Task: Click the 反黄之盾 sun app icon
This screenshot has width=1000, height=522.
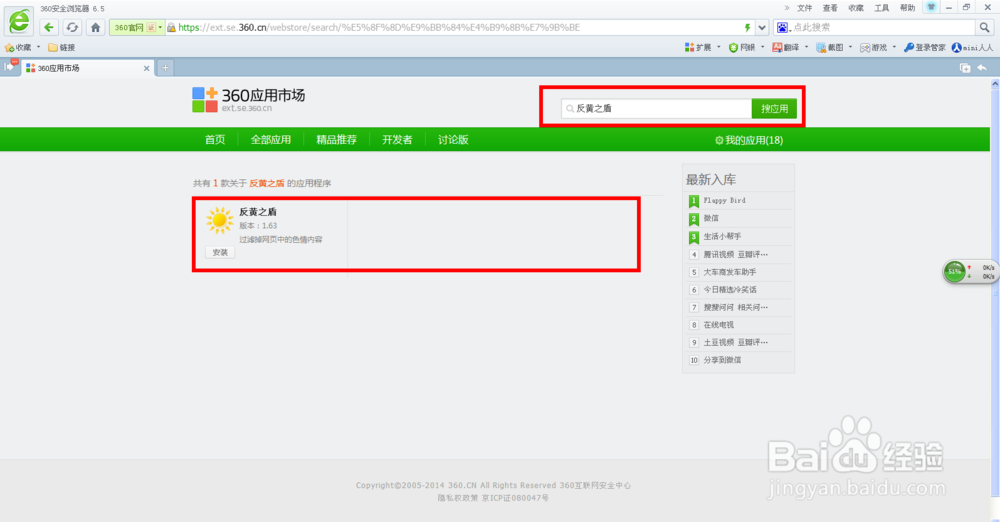Action: point(220,221)
